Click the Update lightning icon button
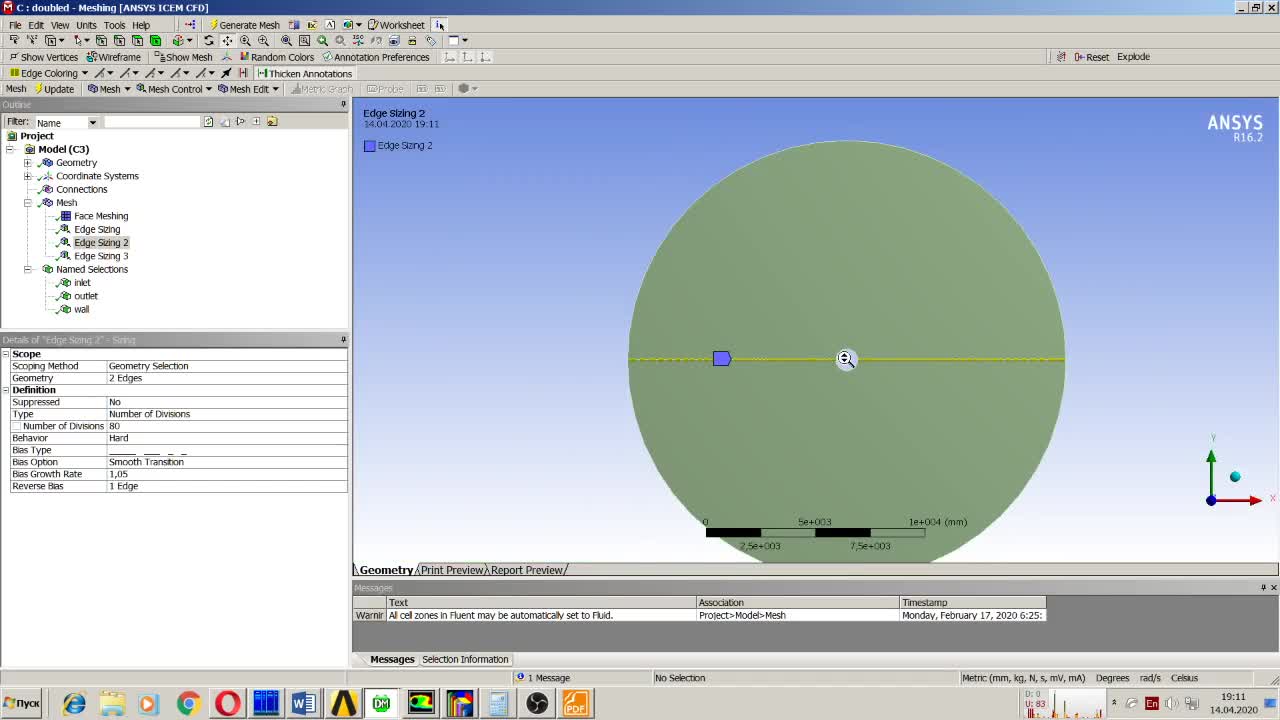Image resolution: width=1280 pixels, height=720 pixels. tap(52, 89)
